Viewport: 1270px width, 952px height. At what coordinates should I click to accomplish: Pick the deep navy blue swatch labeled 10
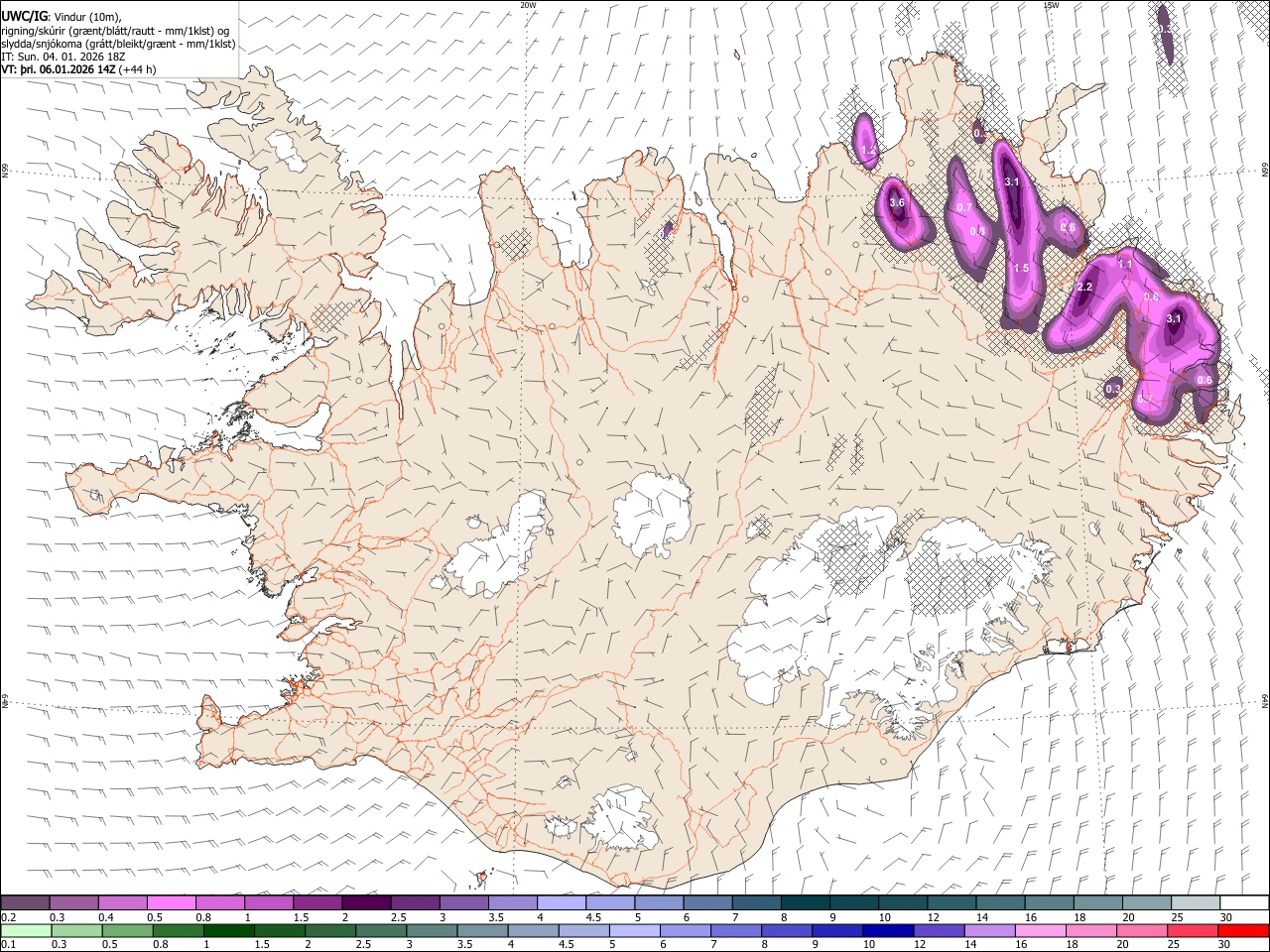[x=887, y=930]
